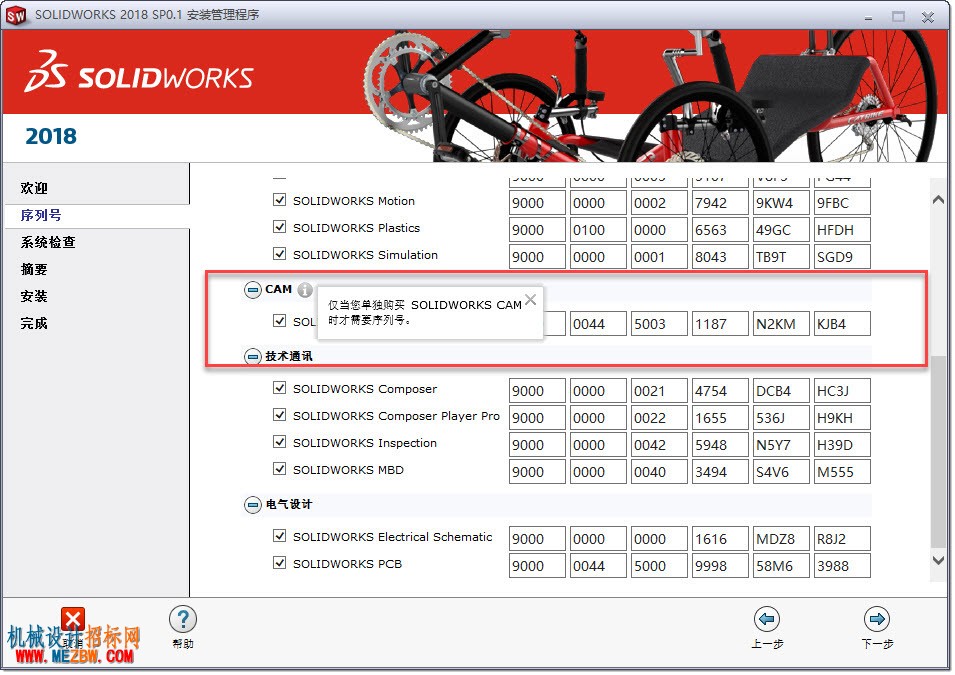The width and height of the screenshot is (955, 675).
Task: Proceed with the next step arrow
Action: [x=877, y=619]
